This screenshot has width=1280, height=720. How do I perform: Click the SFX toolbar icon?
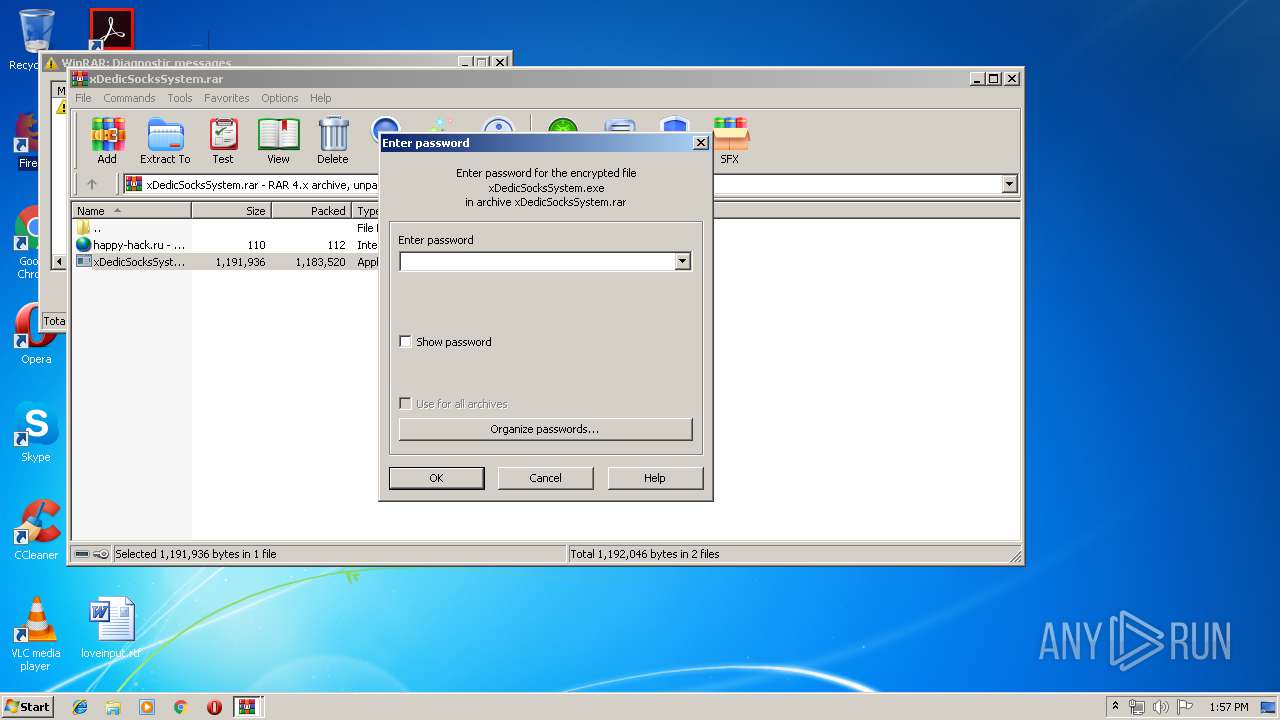730,141
